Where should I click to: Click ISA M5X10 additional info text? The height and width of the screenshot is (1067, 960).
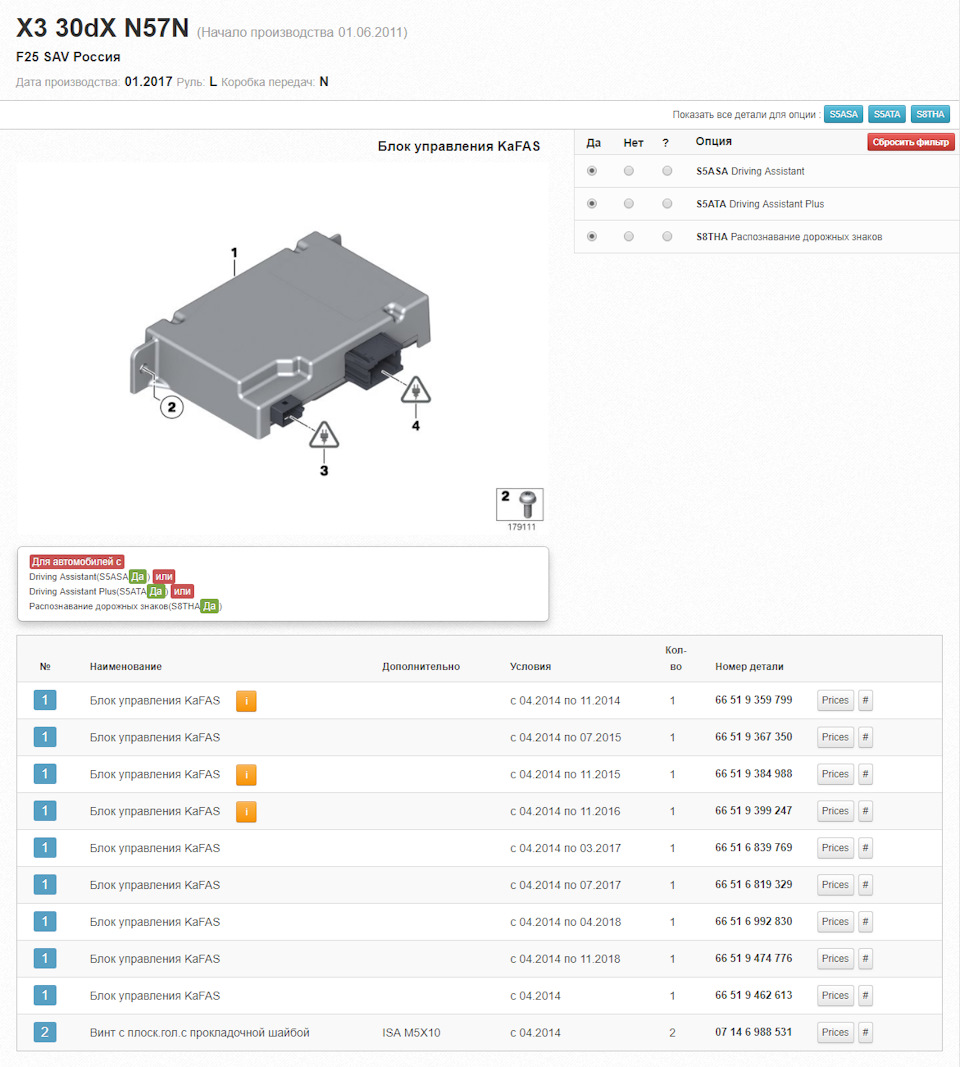tap(411, 1033)
